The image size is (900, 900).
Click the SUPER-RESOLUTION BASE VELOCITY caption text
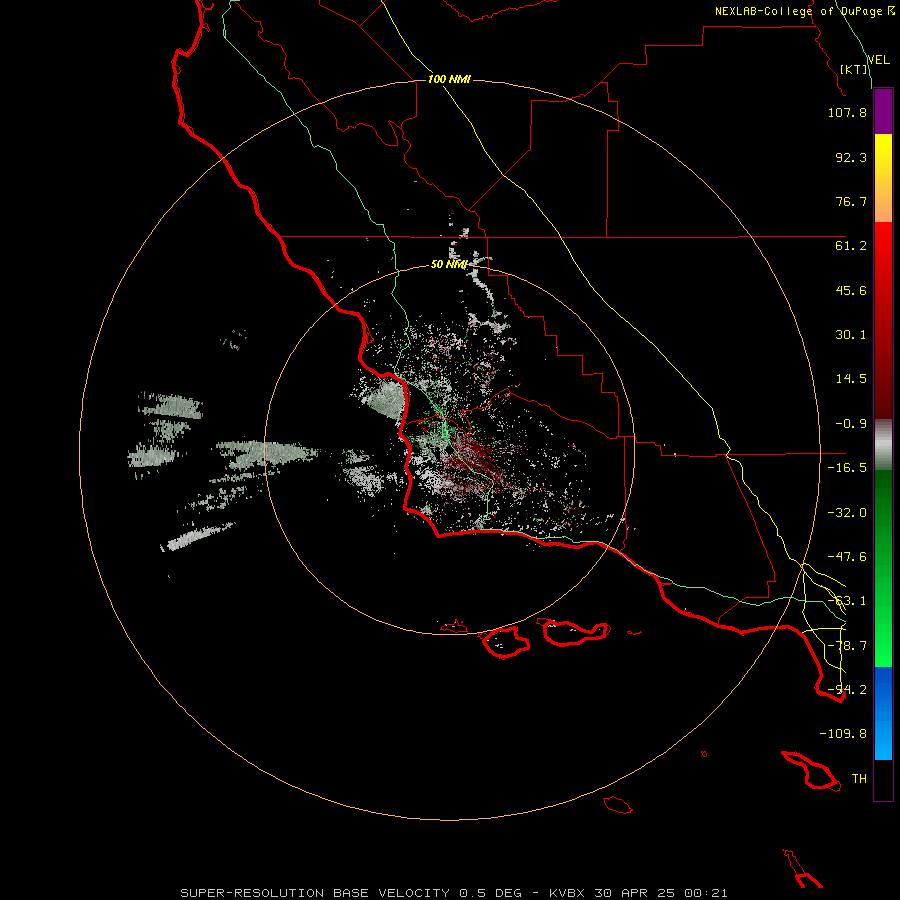click(315, 893)
